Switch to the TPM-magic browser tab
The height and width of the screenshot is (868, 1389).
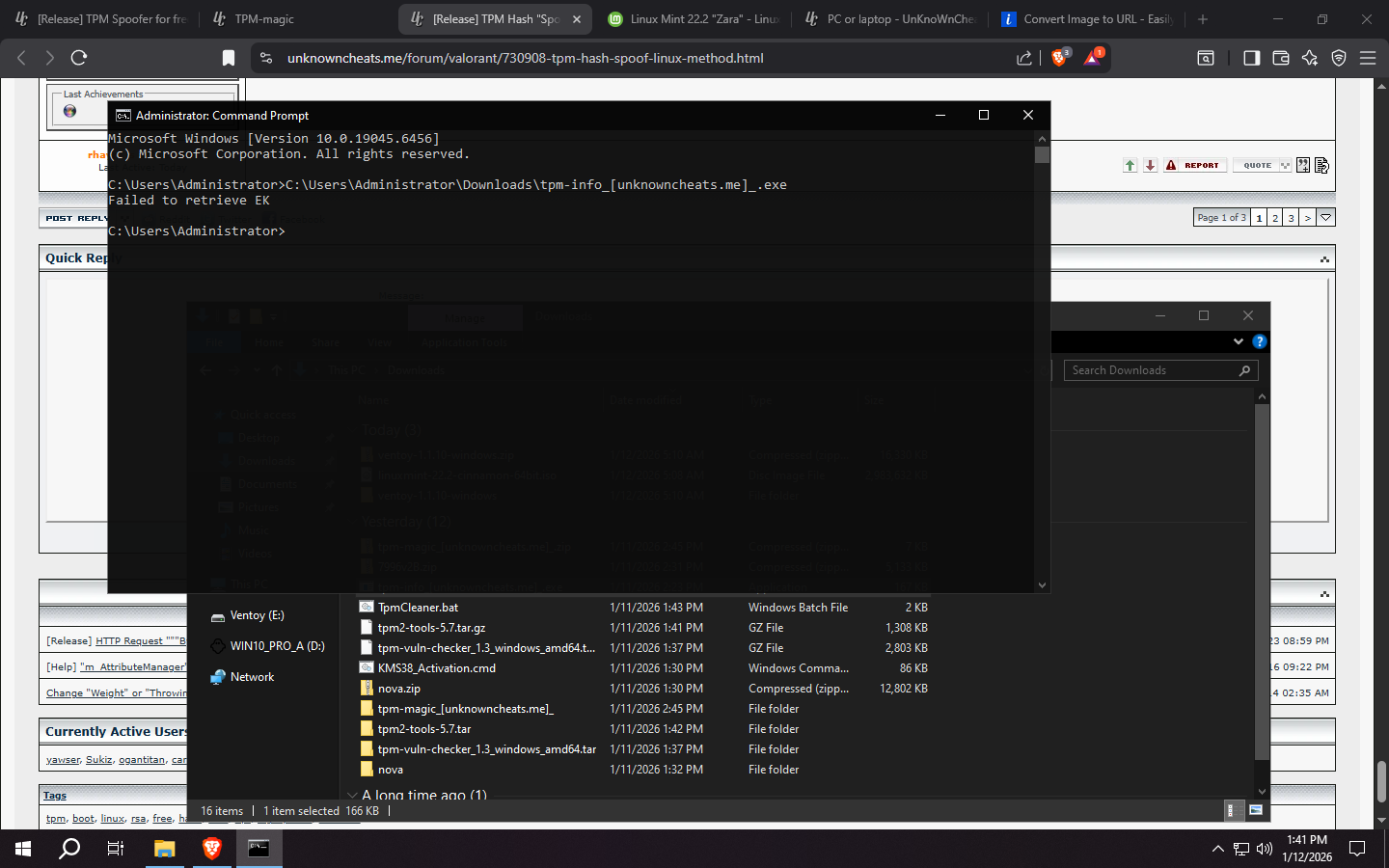[x=264, y=19]
